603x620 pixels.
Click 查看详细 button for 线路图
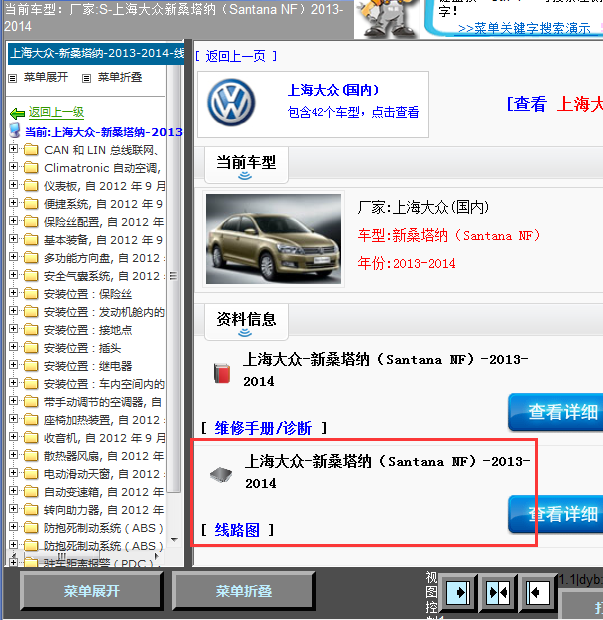pos(556,514)
